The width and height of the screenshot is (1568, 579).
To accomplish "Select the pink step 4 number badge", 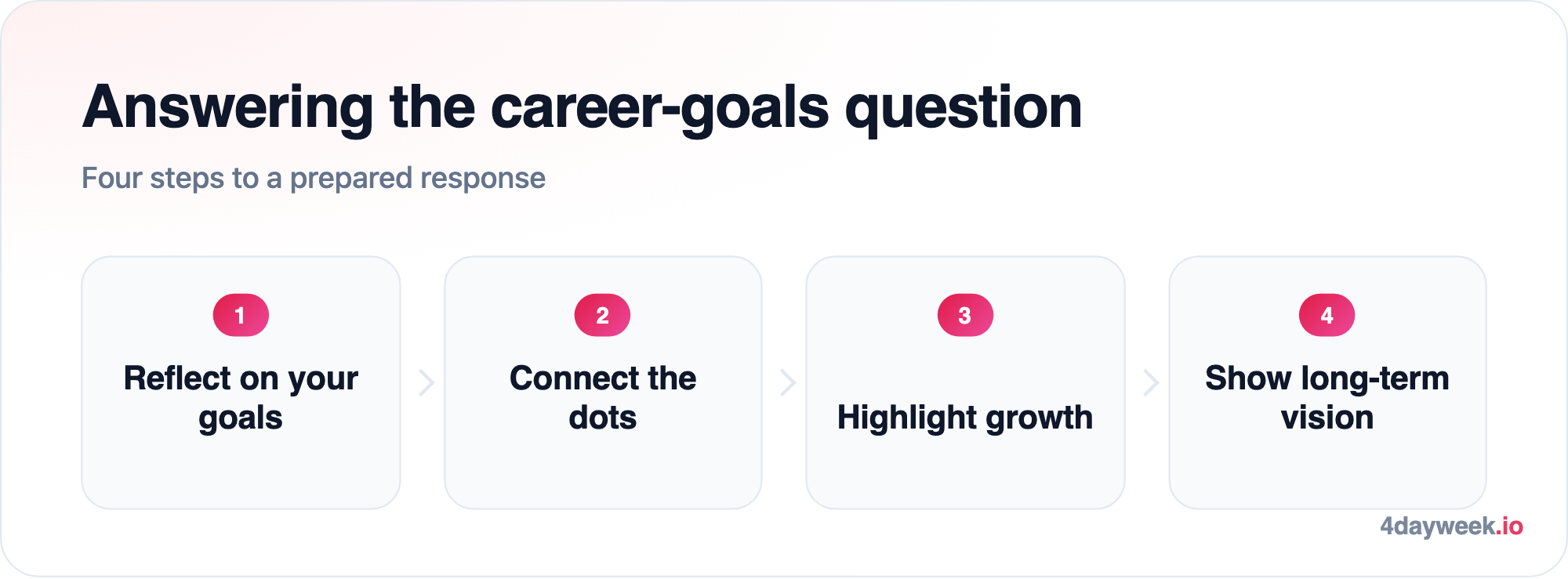I will tap(1327, 315).
